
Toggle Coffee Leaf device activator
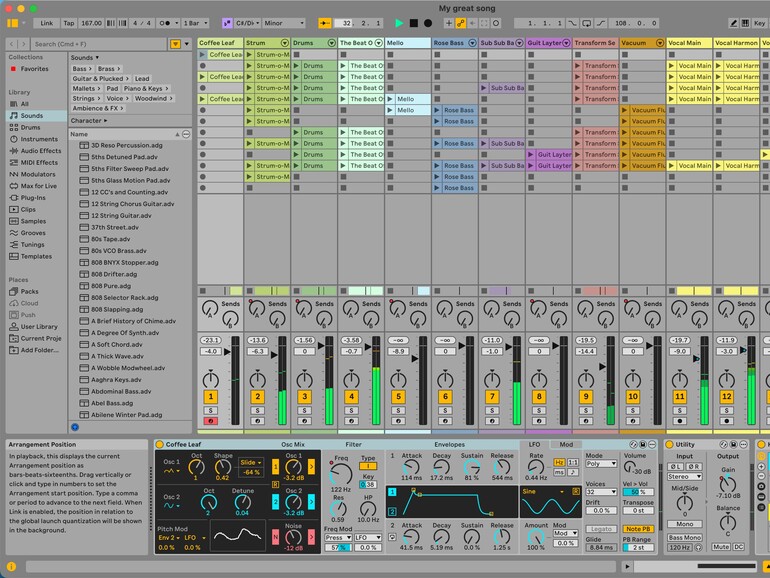coord(160,444)
